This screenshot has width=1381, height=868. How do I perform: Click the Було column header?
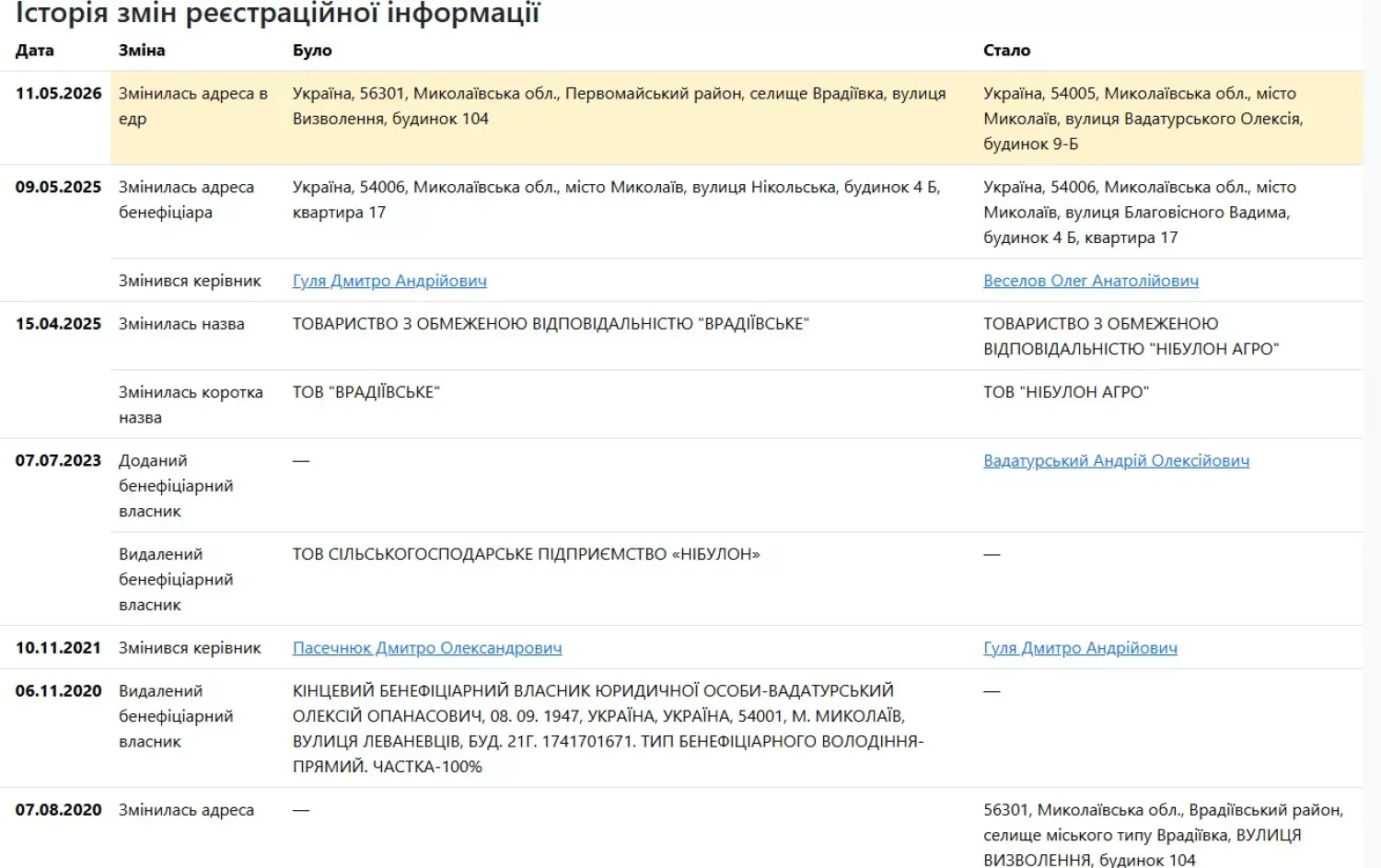pos(312,51)
